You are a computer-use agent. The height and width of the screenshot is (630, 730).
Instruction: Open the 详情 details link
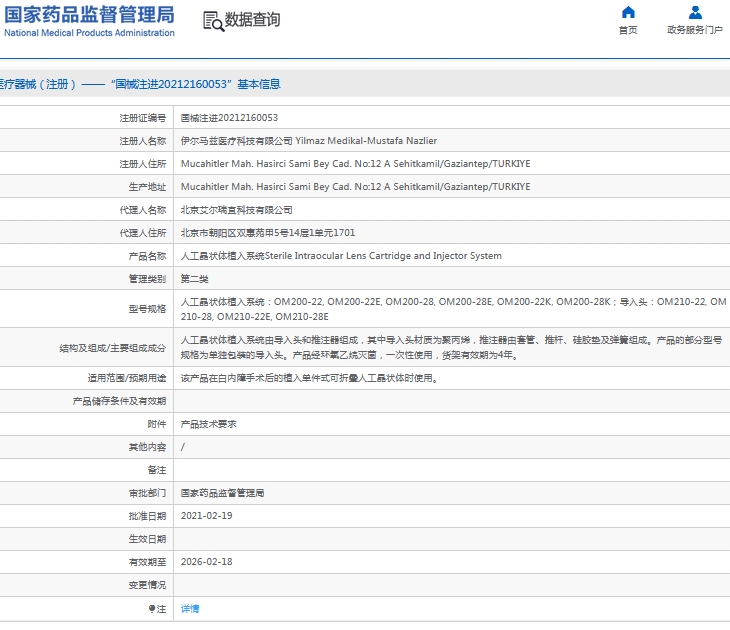[x=190, y=609]
